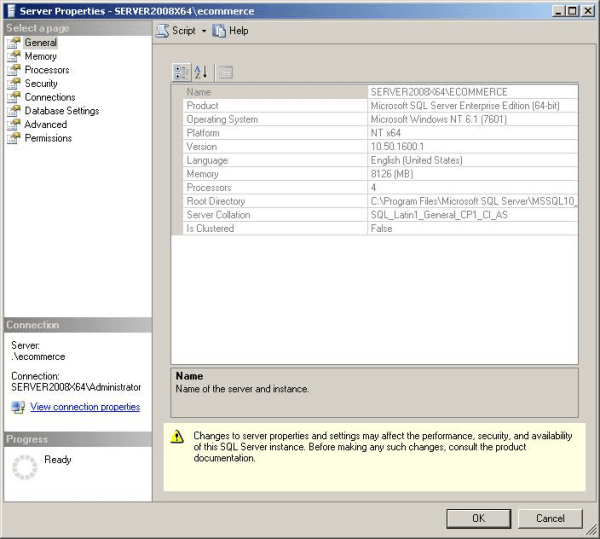Switch property grid to Categorized view
Viewport: 600px width, 539px height.
[x=181, y=72]
